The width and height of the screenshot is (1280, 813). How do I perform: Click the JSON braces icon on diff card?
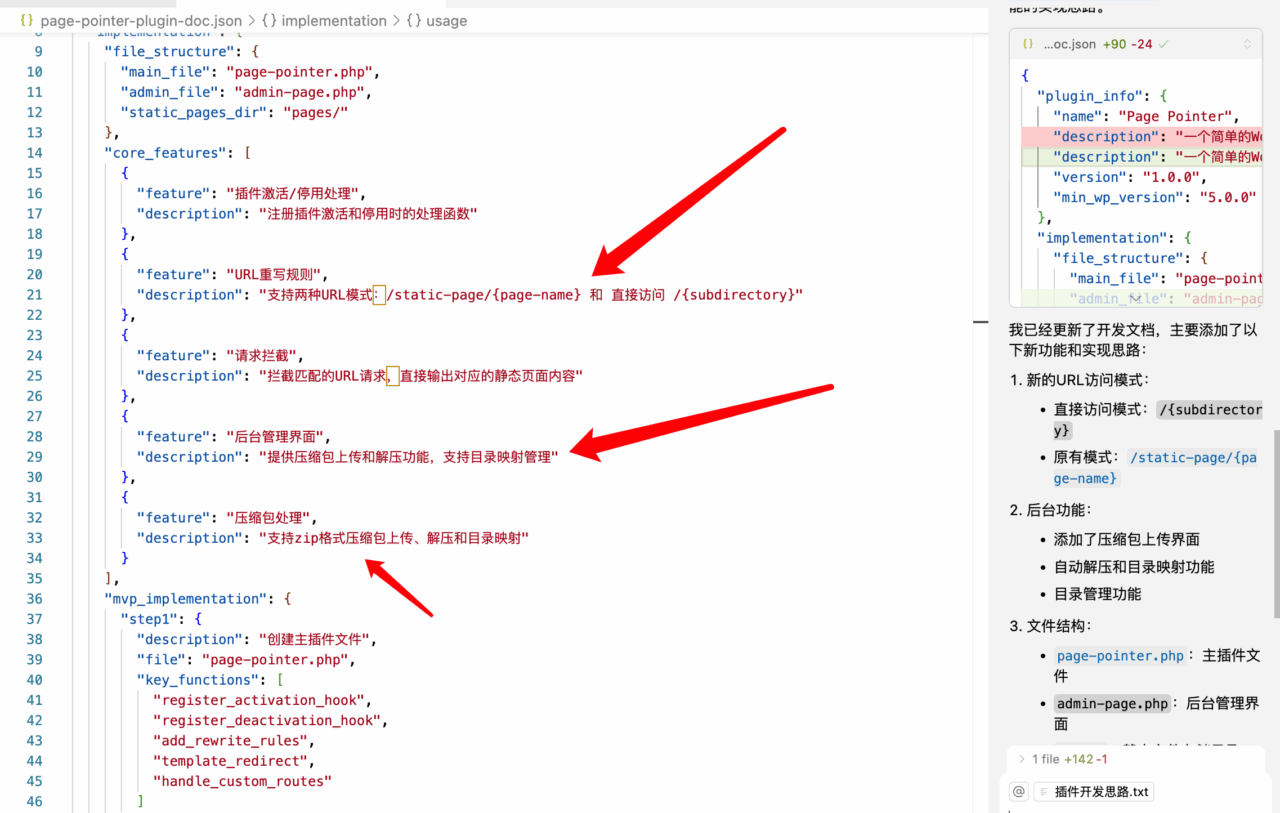(1028, 45)
